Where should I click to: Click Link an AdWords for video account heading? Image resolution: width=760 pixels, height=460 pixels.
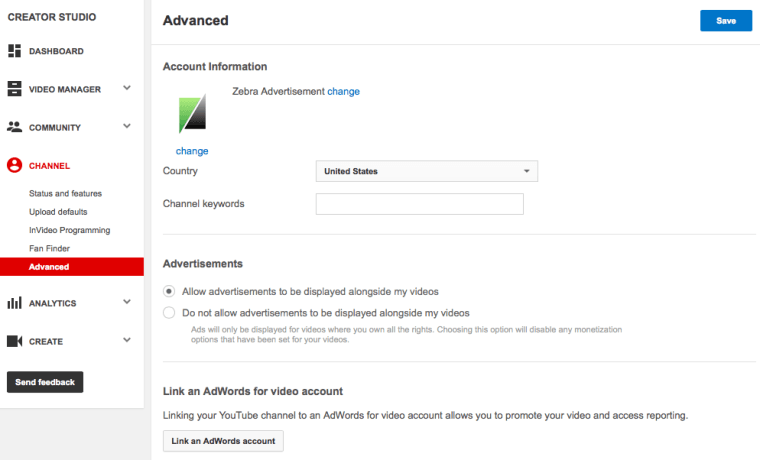(x=253, y=391)
